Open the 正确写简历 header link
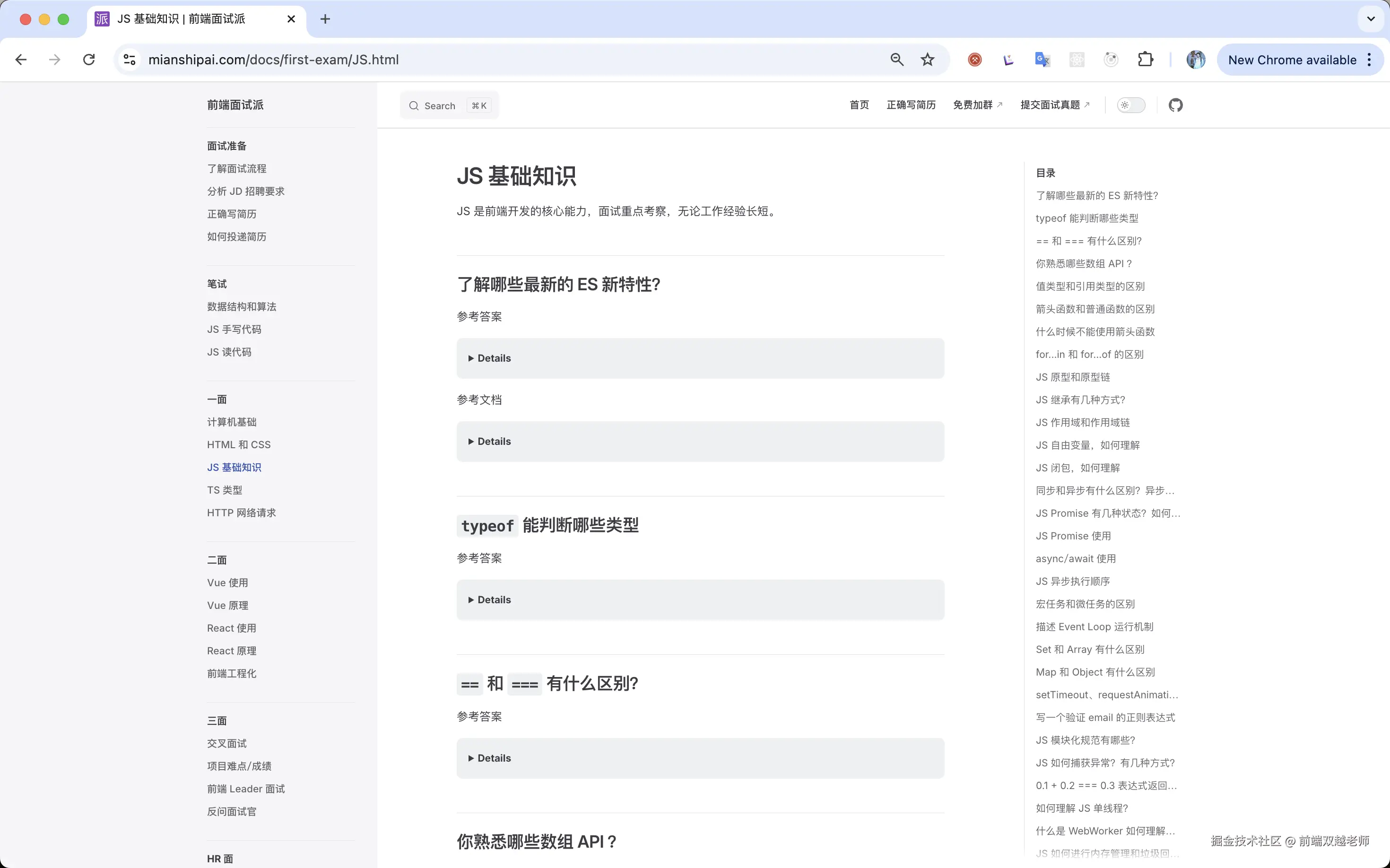The width and height of the screenshot is (1390, 868). [911, 105]
